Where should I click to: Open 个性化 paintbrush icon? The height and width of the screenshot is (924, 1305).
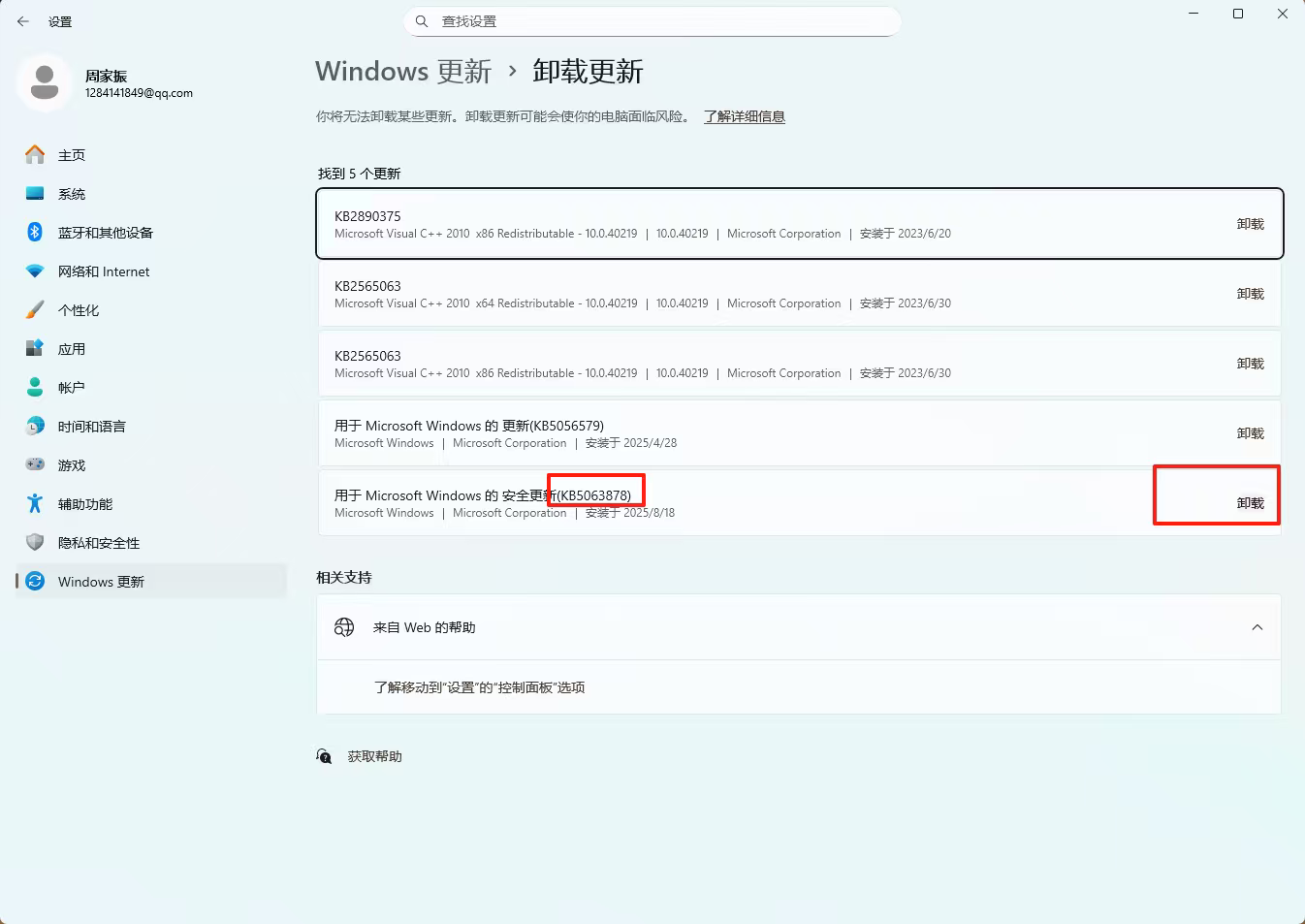coord(35,310)
